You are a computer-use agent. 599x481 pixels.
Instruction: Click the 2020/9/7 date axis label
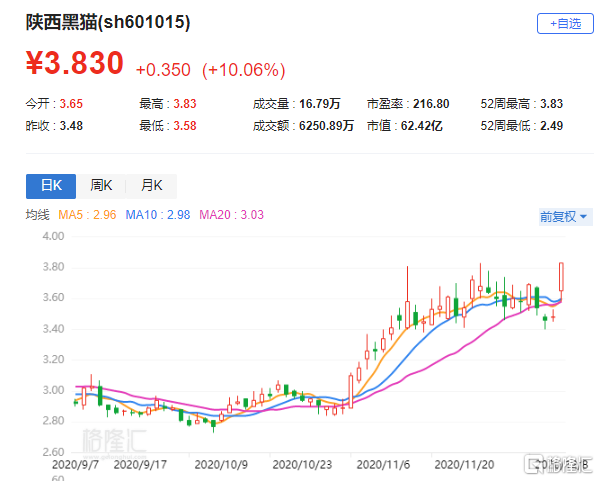(75, 465)
